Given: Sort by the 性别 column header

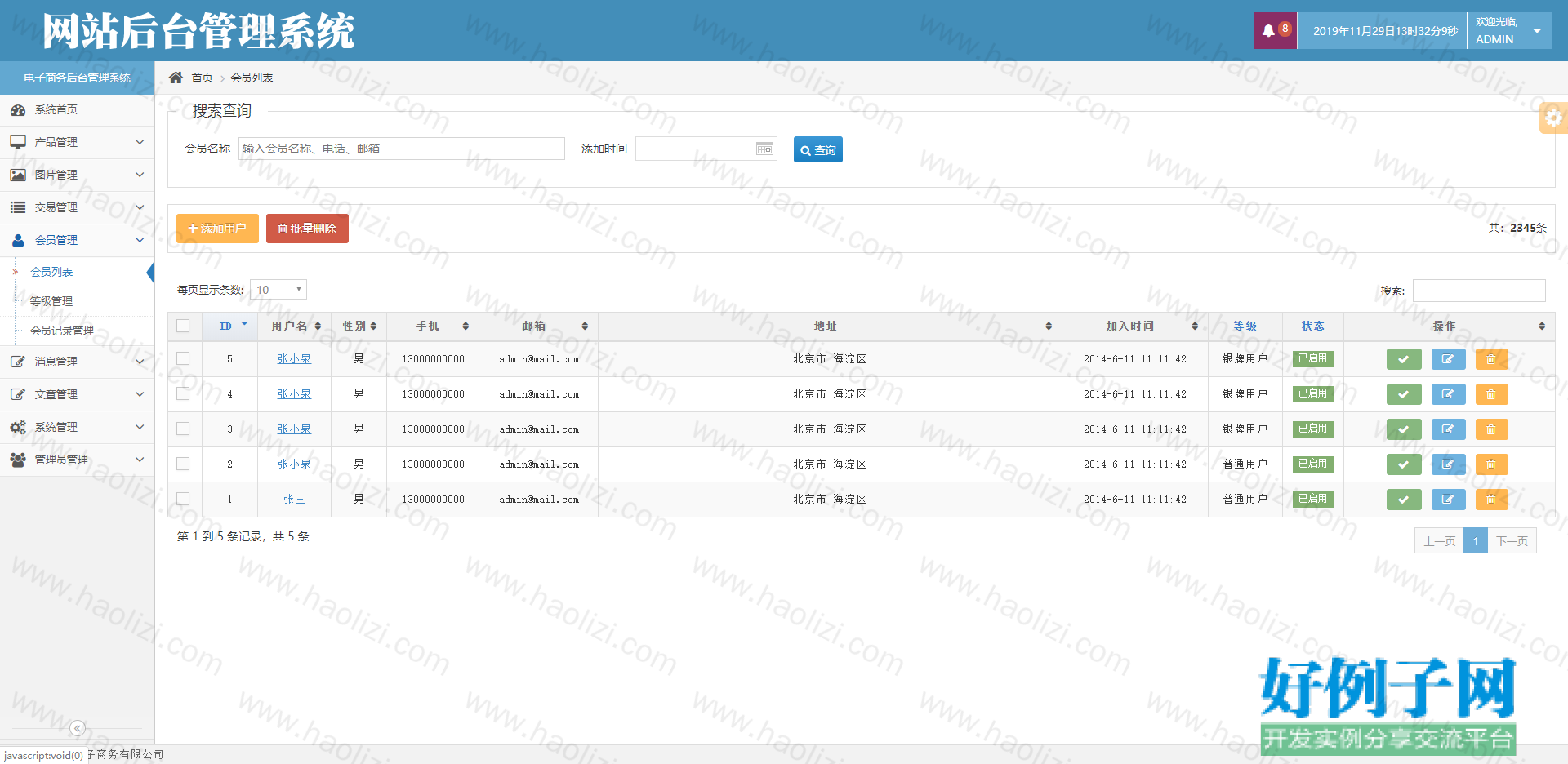Looking at the screenshot, I should [x=359, y=326].
